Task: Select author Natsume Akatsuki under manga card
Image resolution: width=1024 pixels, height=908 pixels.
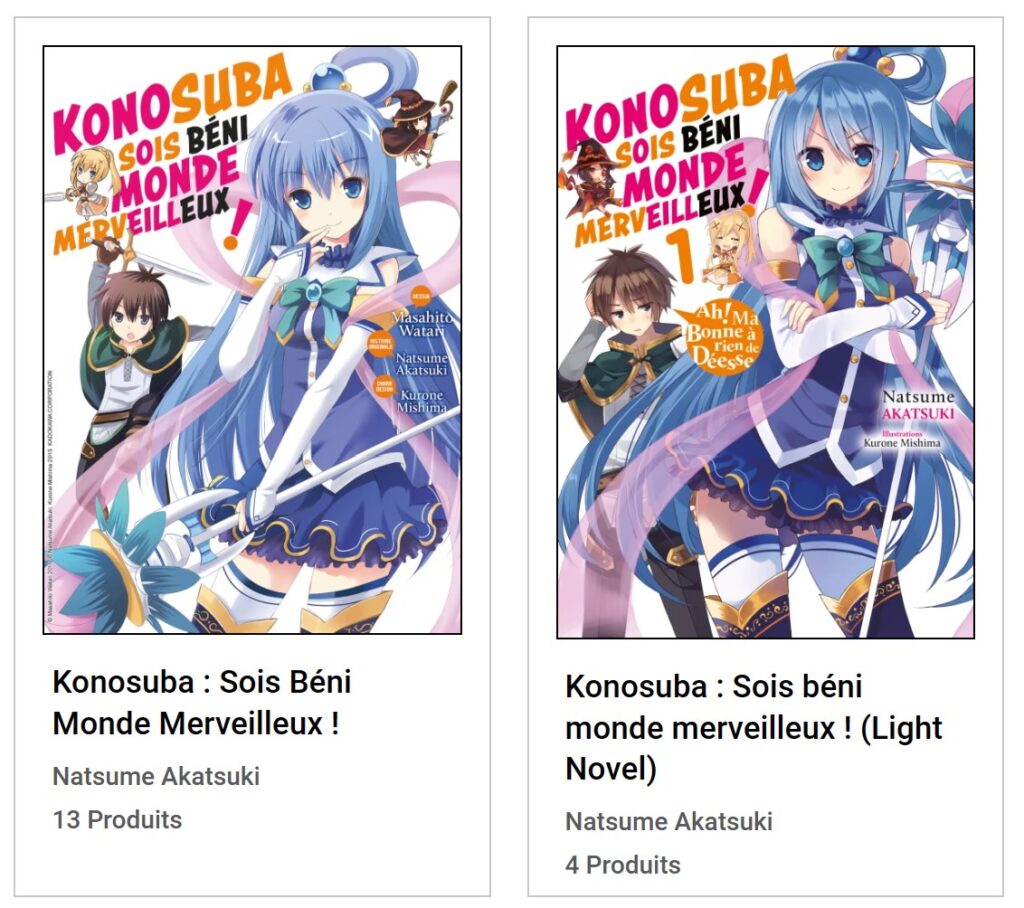Action: pos(156,776)
